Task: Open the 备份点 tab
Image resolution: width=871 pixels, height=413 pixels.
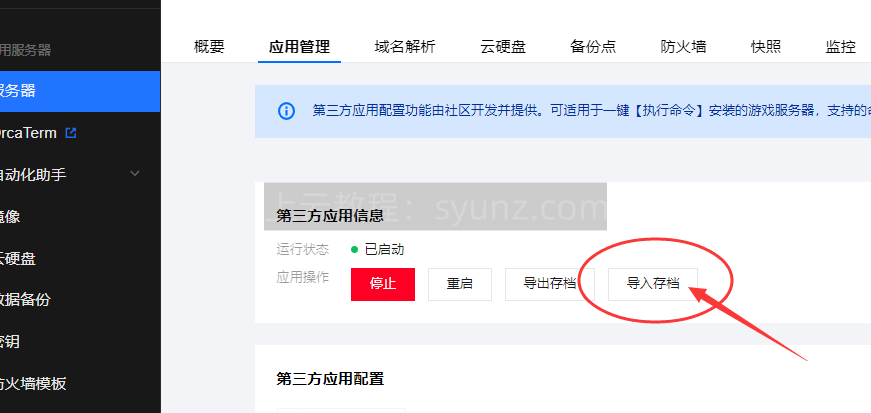Action: 593,47
